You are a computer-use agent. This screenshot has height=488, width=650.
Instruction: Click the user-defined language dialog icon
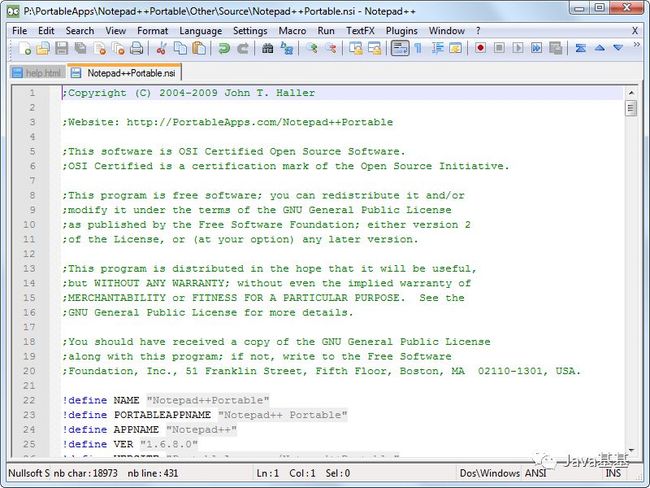coord(456,49)
